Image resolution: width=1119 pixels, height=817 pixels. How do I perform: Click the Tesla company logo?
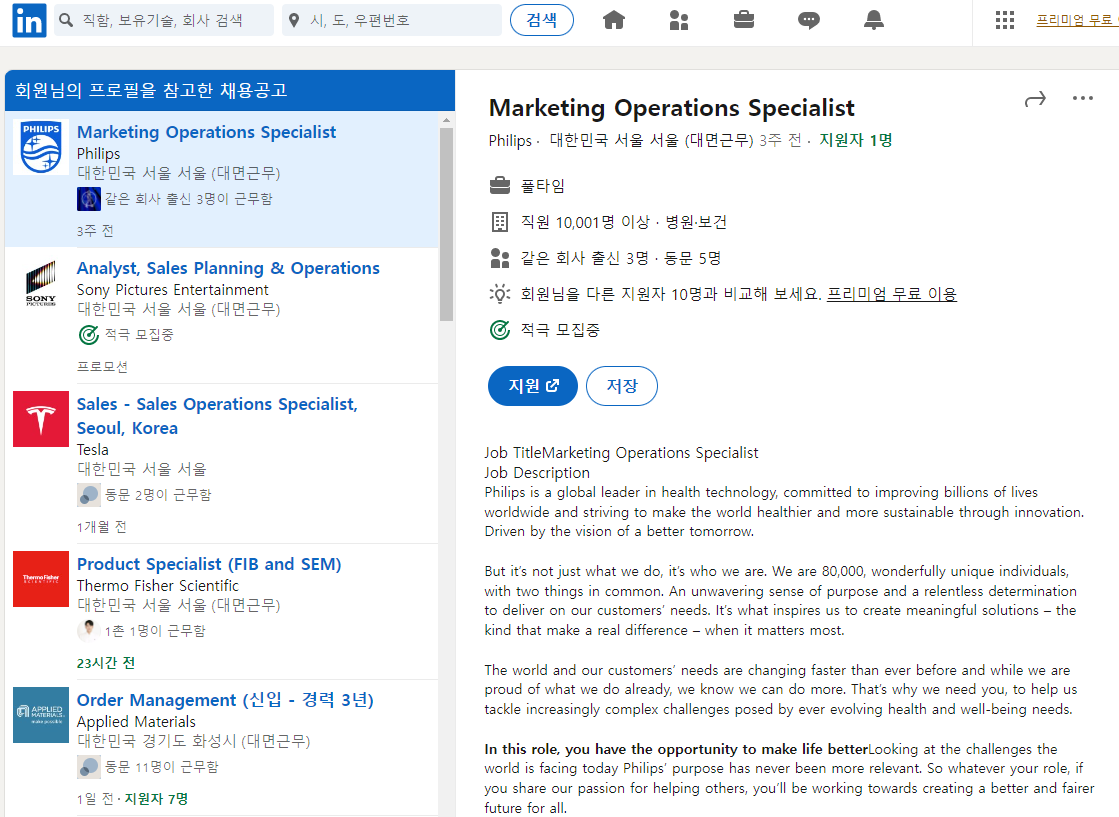(41, 419)
